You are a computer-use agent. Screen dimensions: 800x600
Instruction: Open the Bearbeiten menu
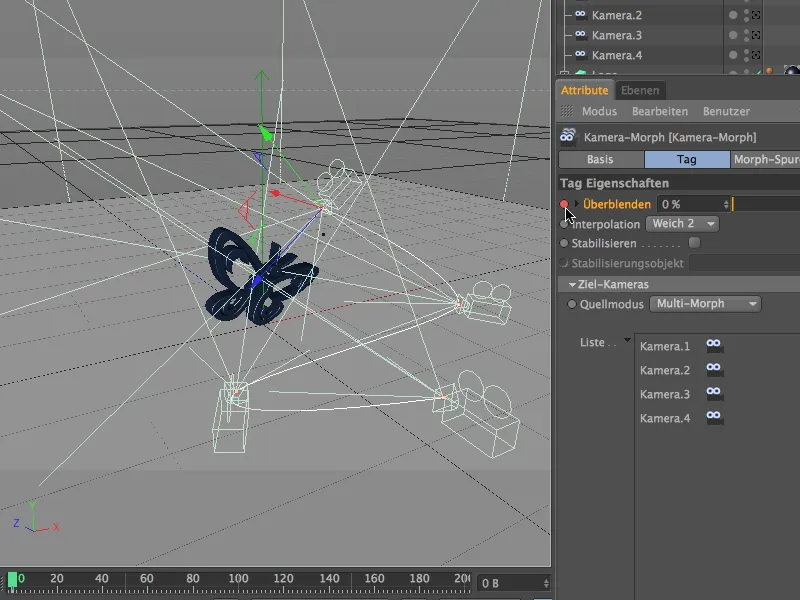tap(660, 111)
